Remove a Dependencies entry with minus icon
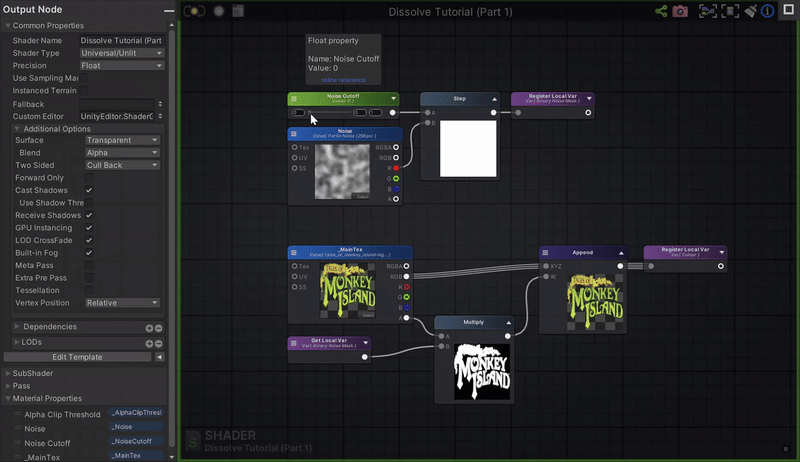This screenshot has width=800, height=462. pyautogui.click(x=159, y=328)
